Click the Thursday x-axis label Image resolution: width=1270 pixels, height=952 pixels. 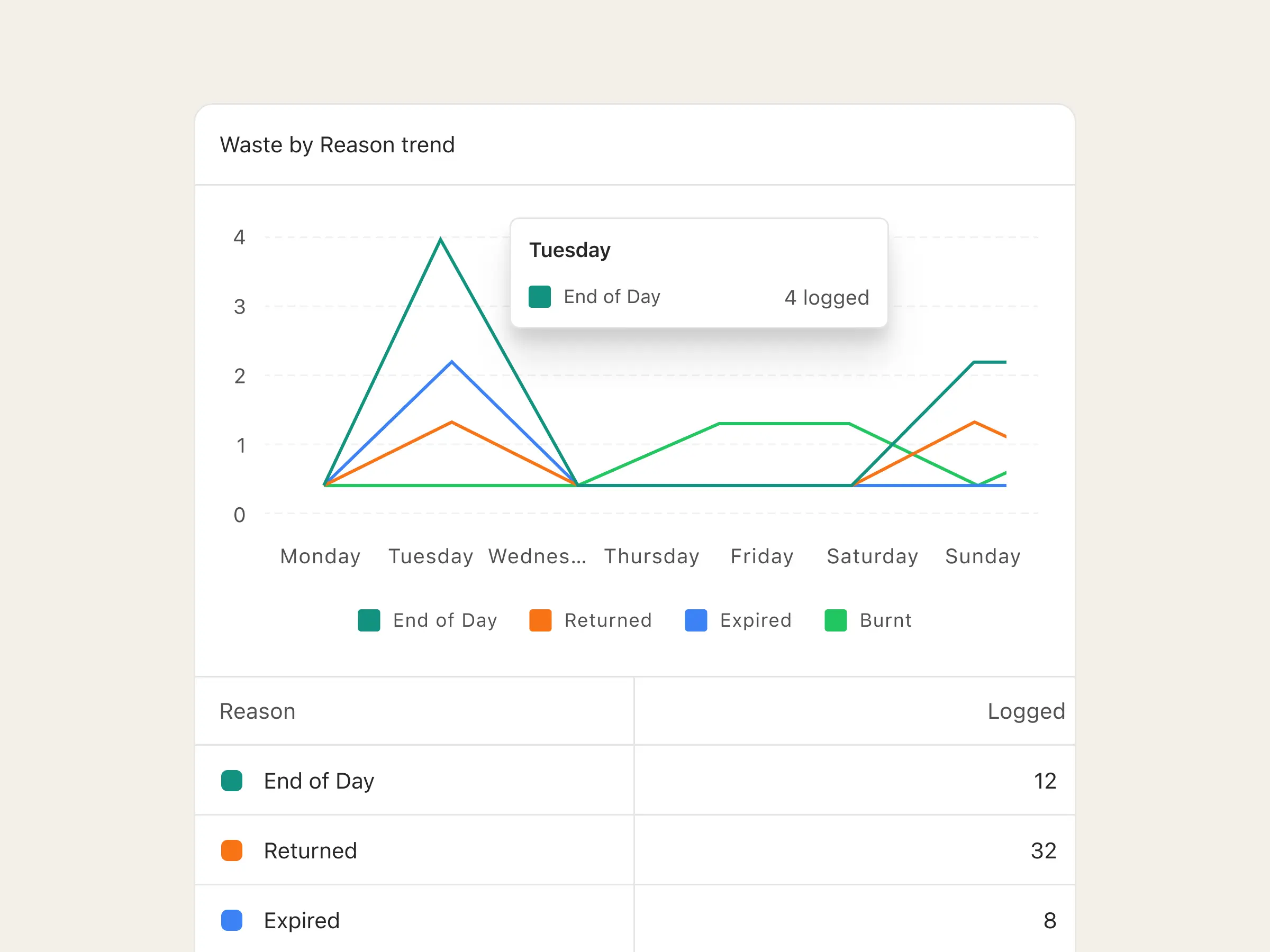pos(651,556)
